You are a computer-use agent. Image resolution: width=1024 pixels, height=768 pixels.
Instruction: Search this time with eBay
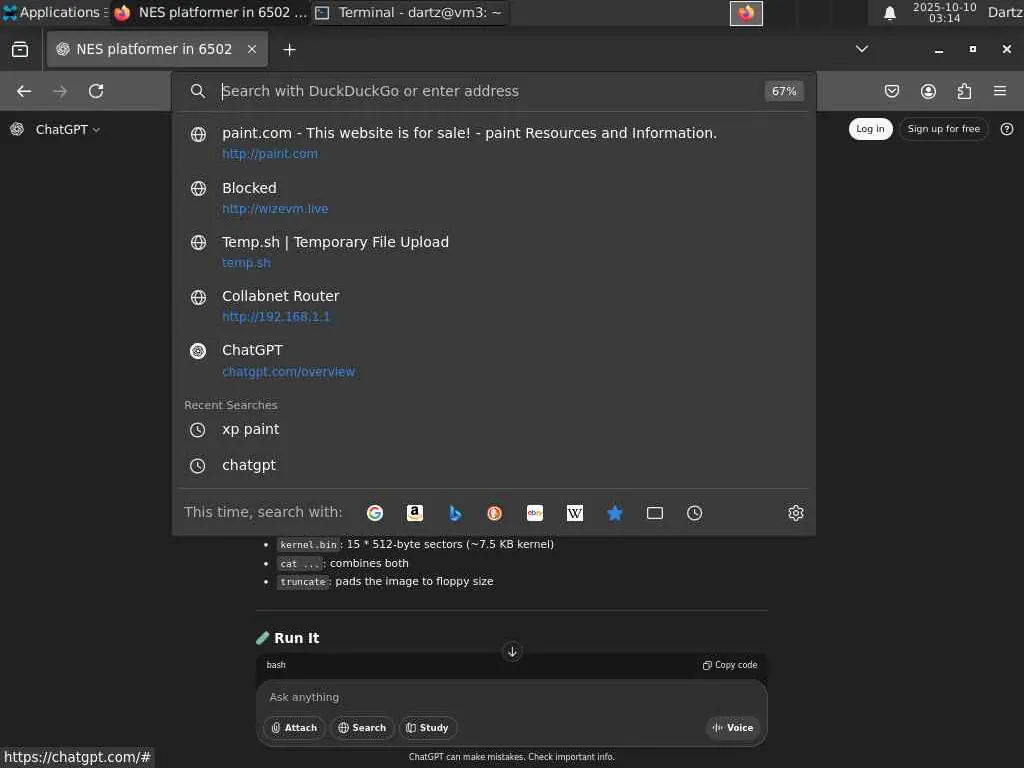[535, 513]
